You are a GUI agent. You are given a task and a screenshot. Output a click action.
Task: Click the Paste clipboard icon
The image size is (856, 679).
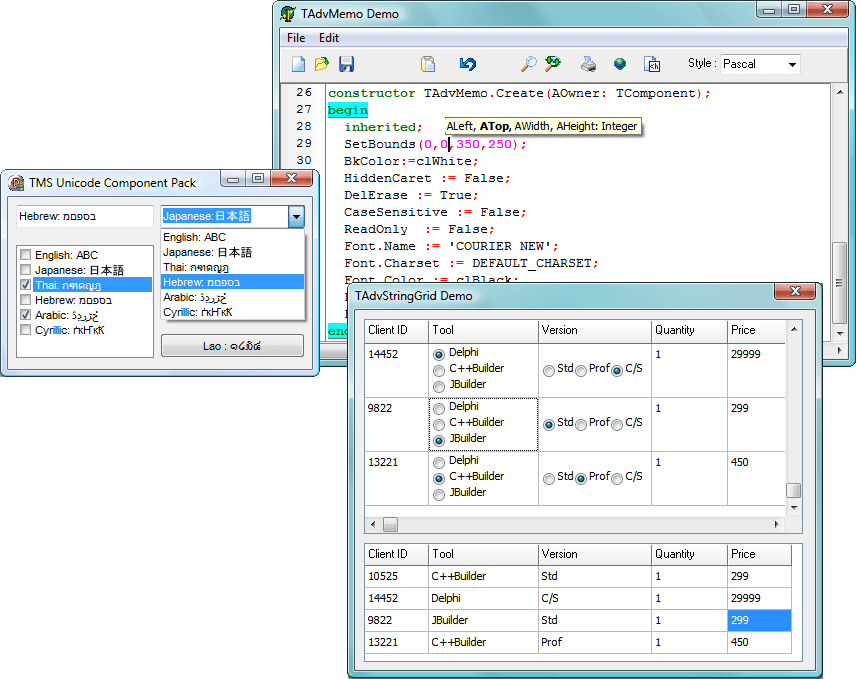tap(428, 64)
